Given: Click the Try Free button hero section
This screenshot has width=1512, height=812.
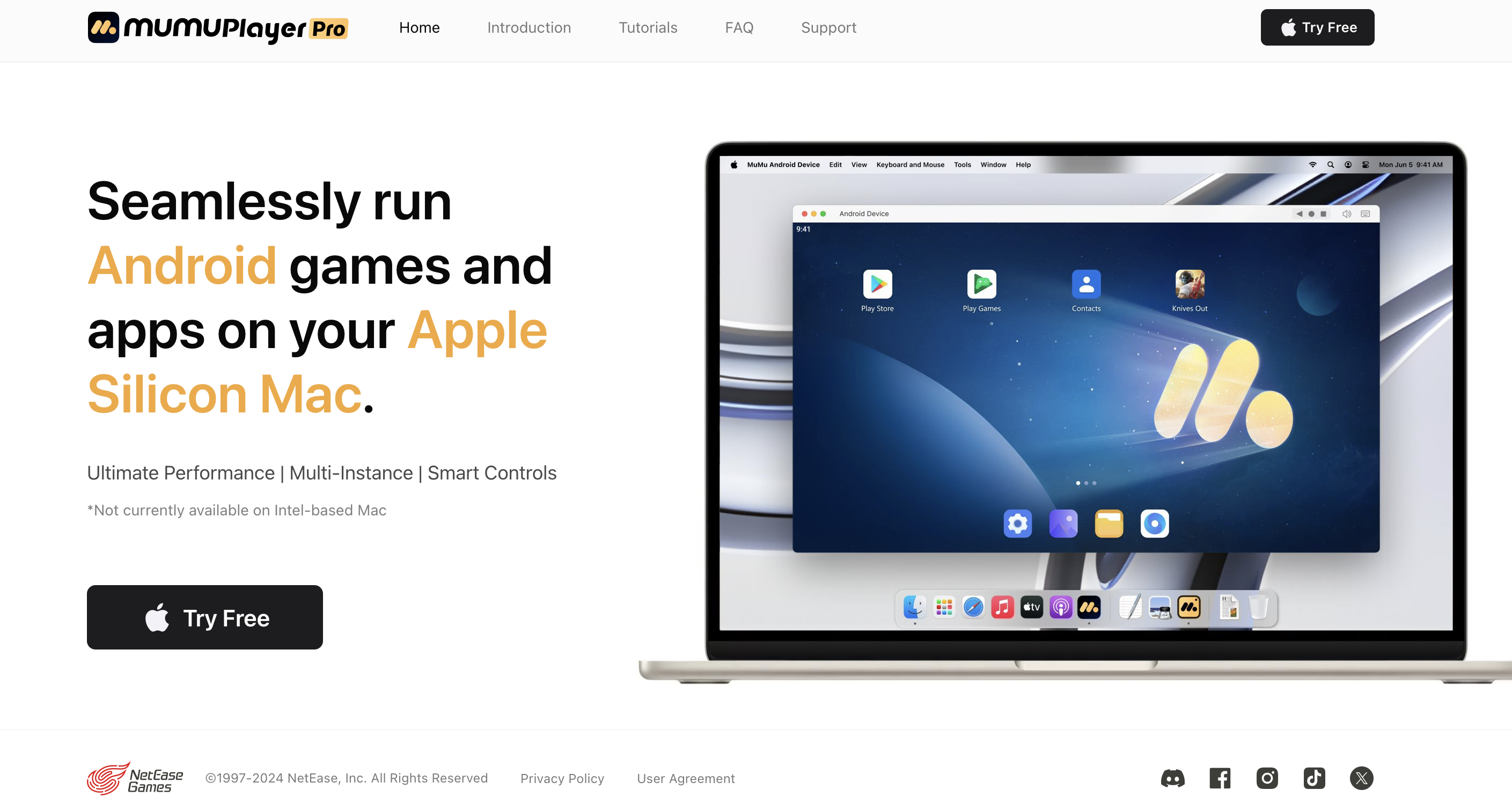Looking at the screenshot, I should pyautogui.click(x=205, y=617).
